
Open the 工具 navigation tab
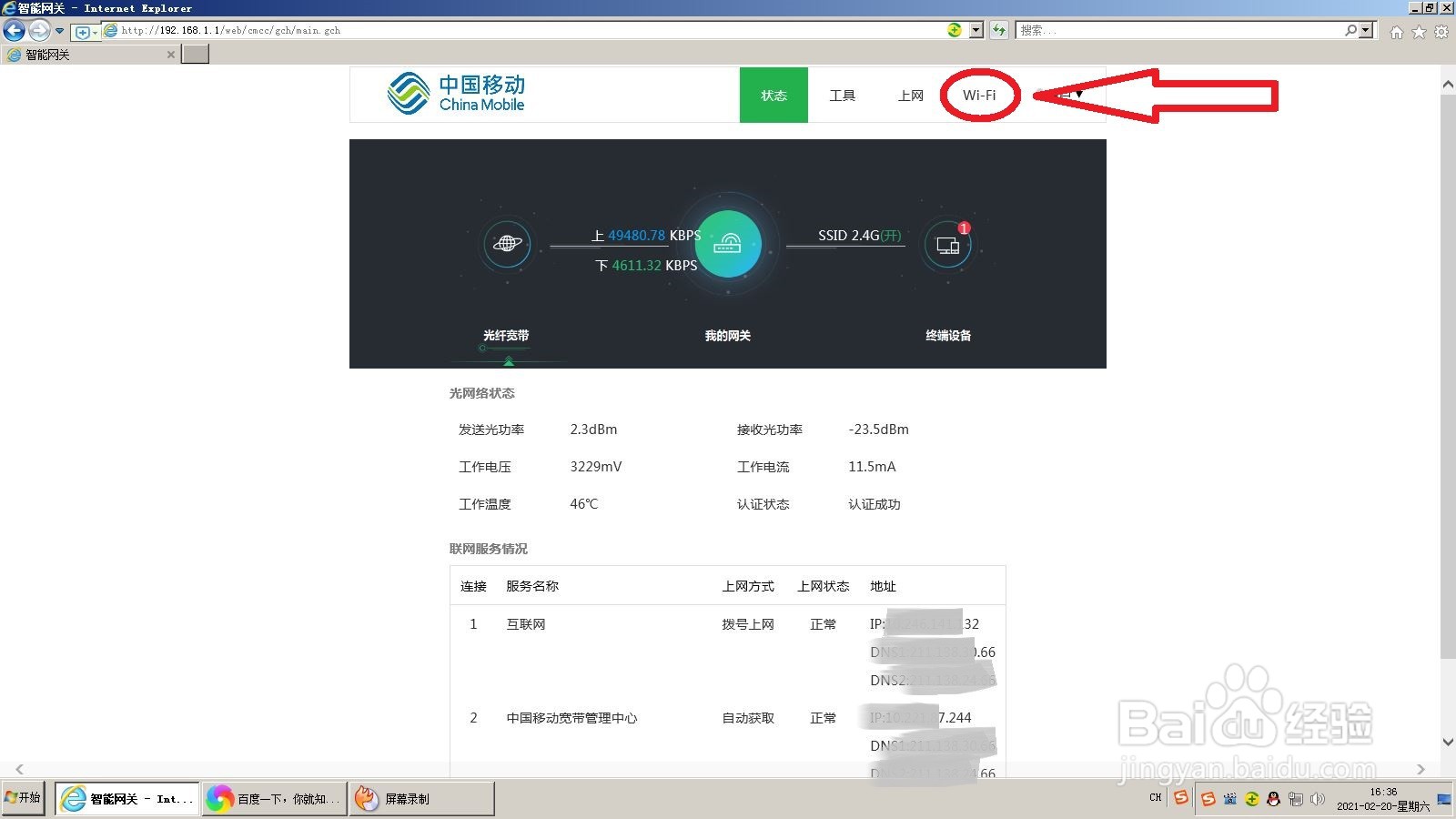[x=842, y=95]
